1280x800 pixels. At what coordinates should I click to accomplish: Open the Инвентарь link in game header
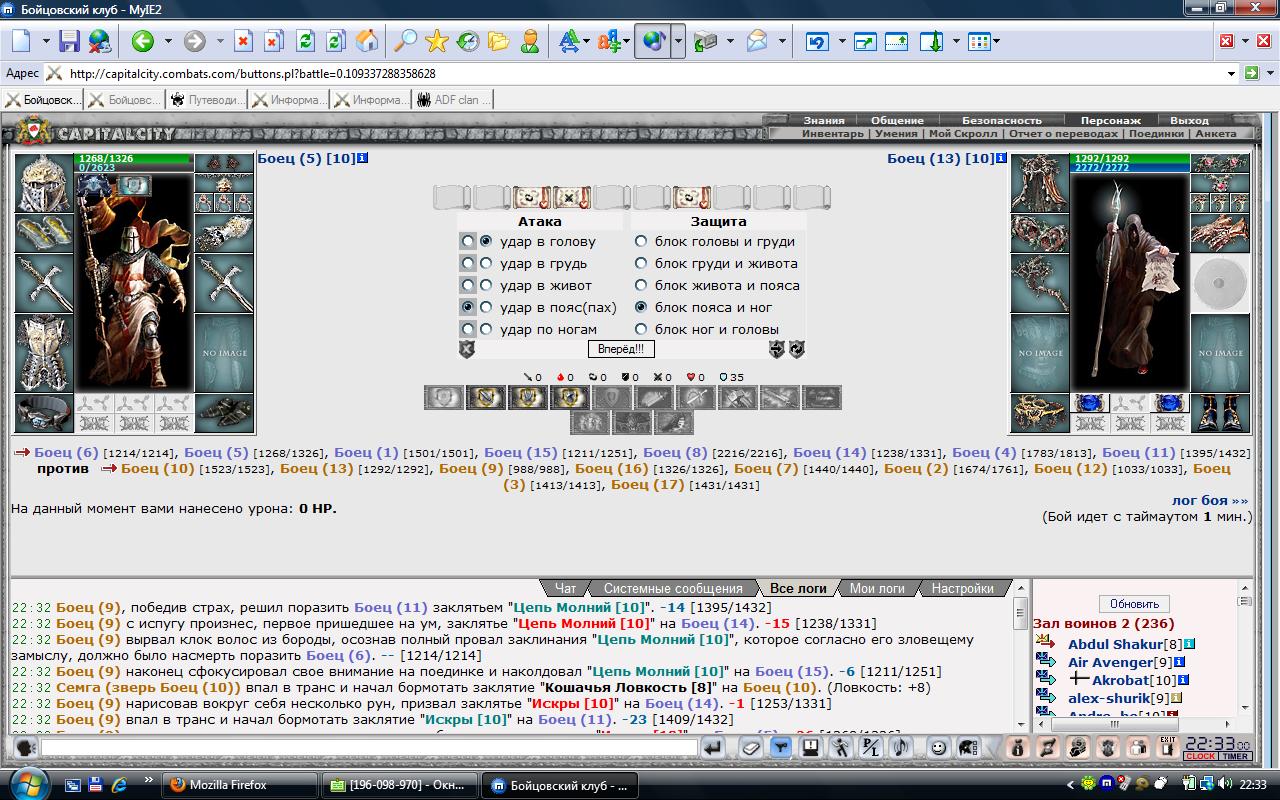click(832, 133)
